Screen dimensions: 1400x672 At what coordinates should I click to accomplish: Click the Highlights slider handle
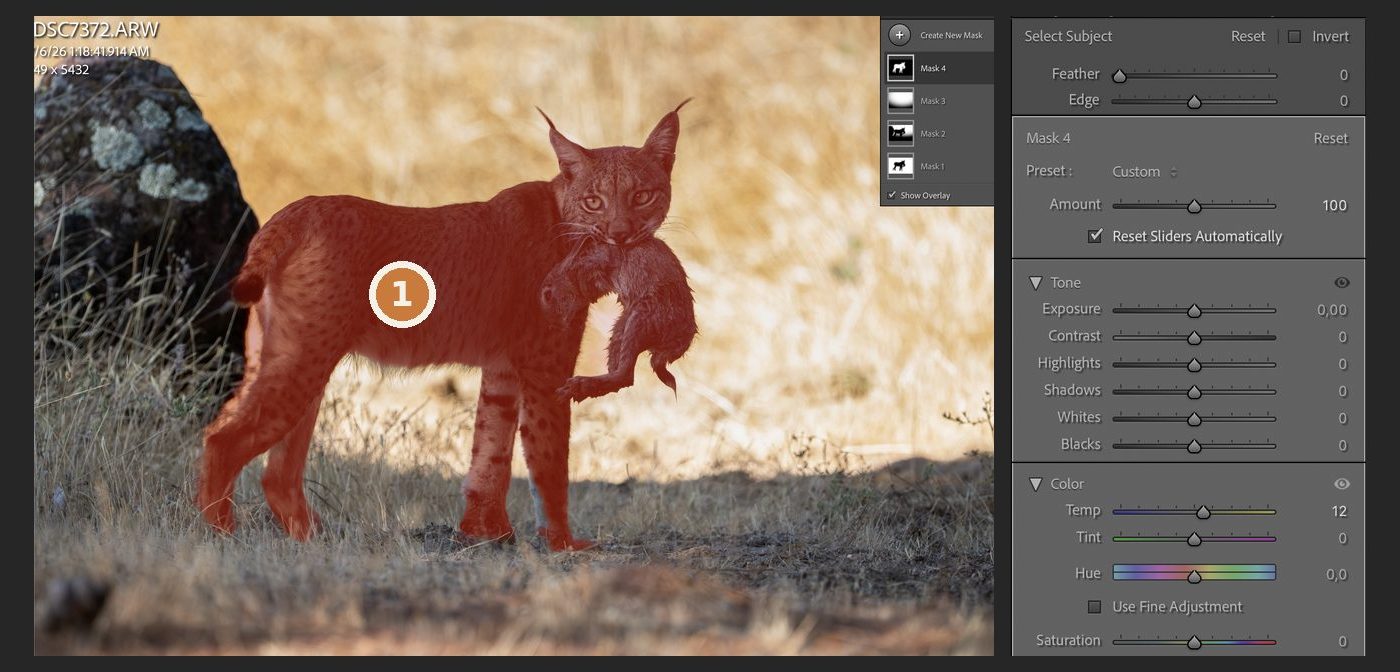tap(1194, 365)
